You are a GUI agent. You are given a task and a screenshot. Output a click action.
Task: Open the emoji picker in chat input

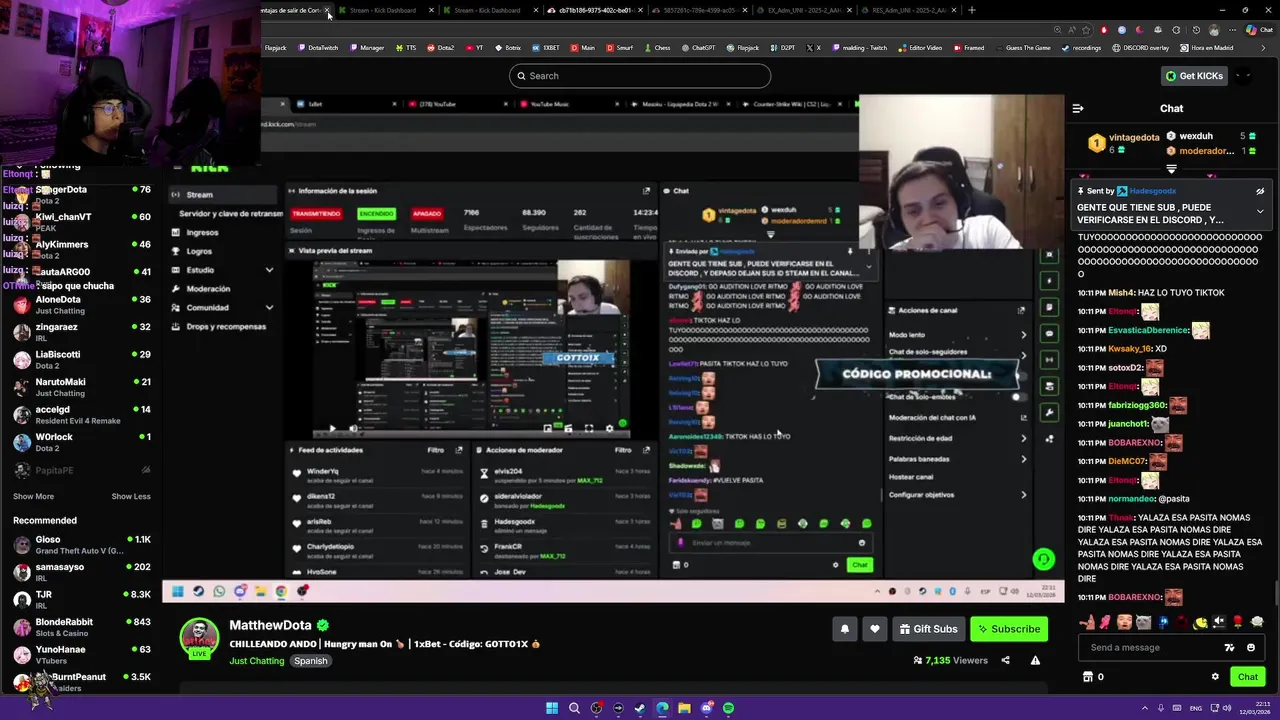(1250, 647)
